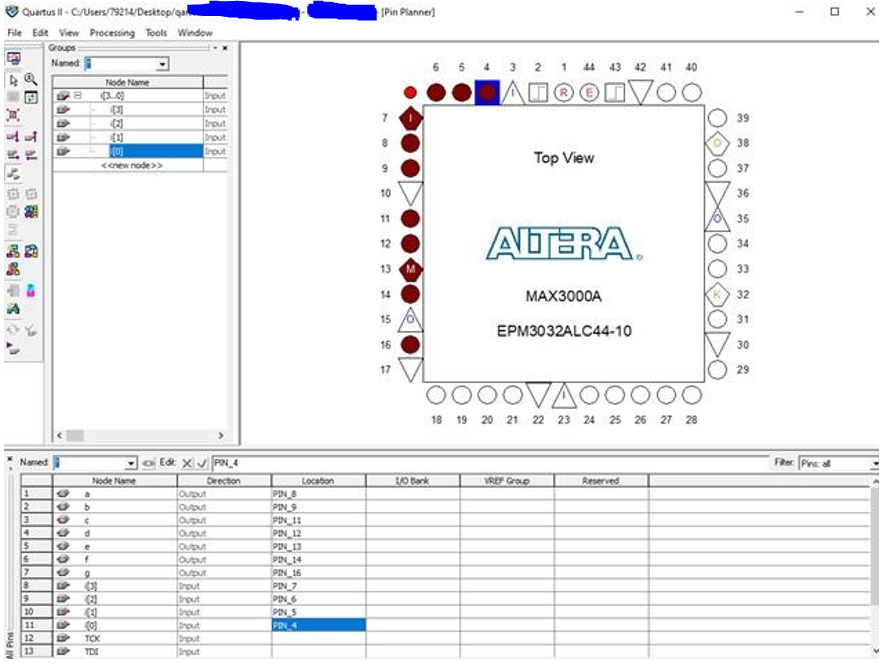Select dark red pin 8 circle

(410, 143)
